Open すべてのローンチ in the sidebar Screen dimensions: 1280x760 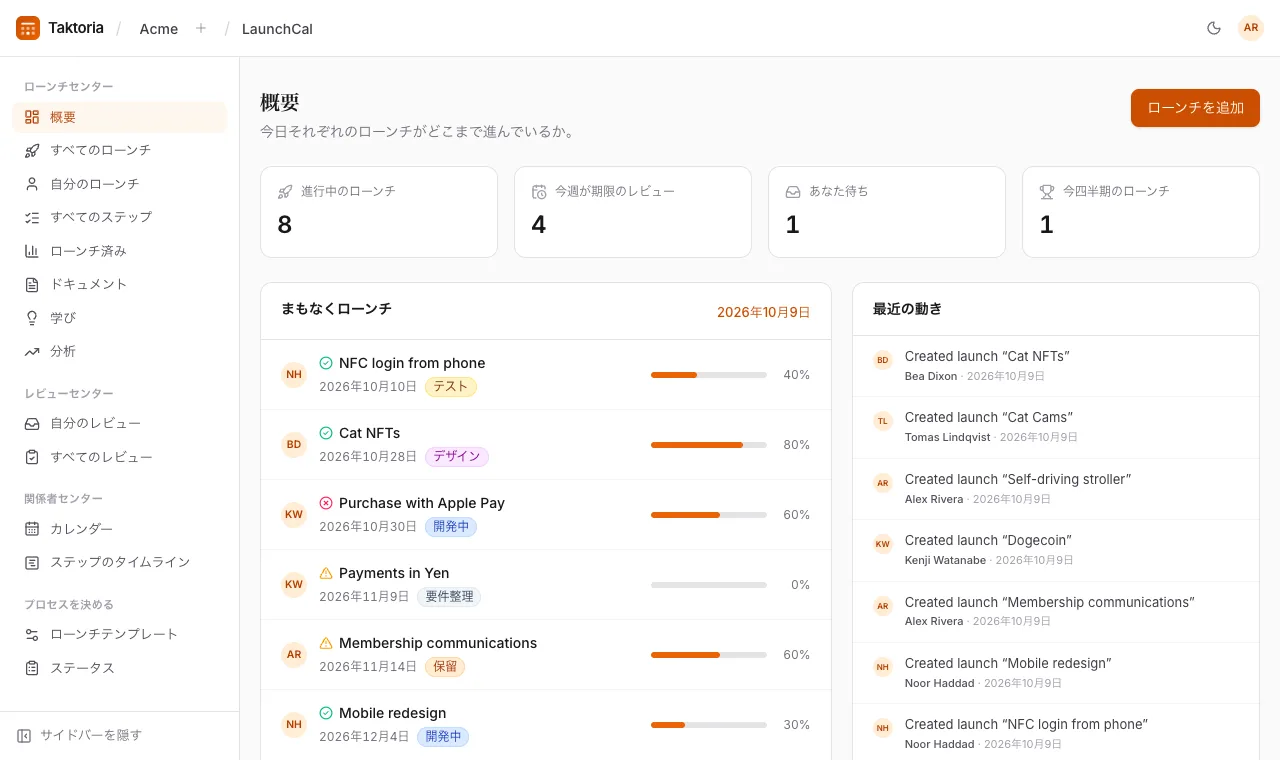tap(120, 150)
